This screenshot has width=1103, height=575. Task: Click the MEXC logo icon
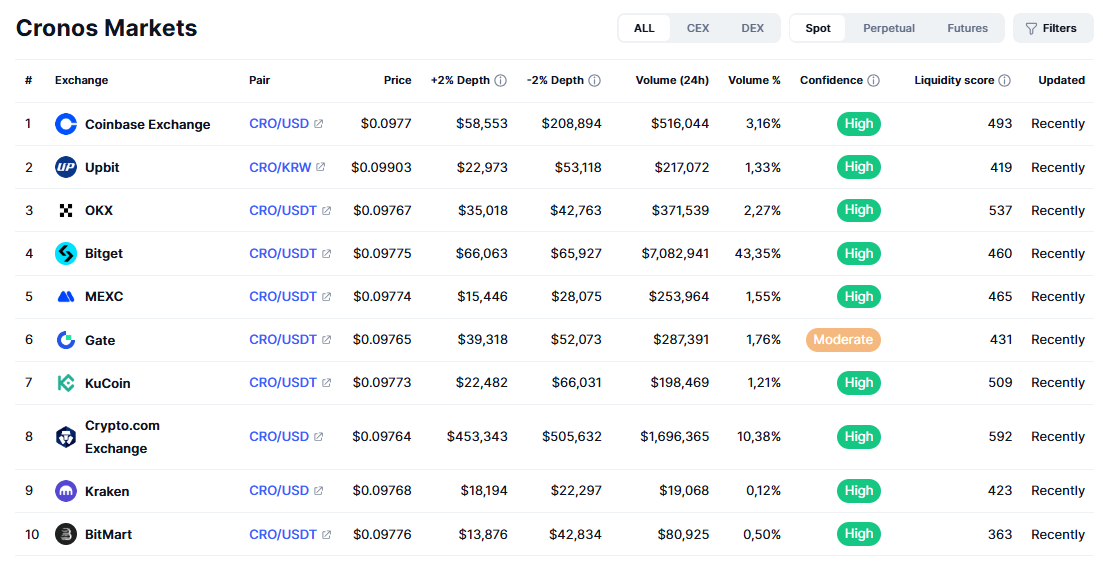[x=66, y=296]
